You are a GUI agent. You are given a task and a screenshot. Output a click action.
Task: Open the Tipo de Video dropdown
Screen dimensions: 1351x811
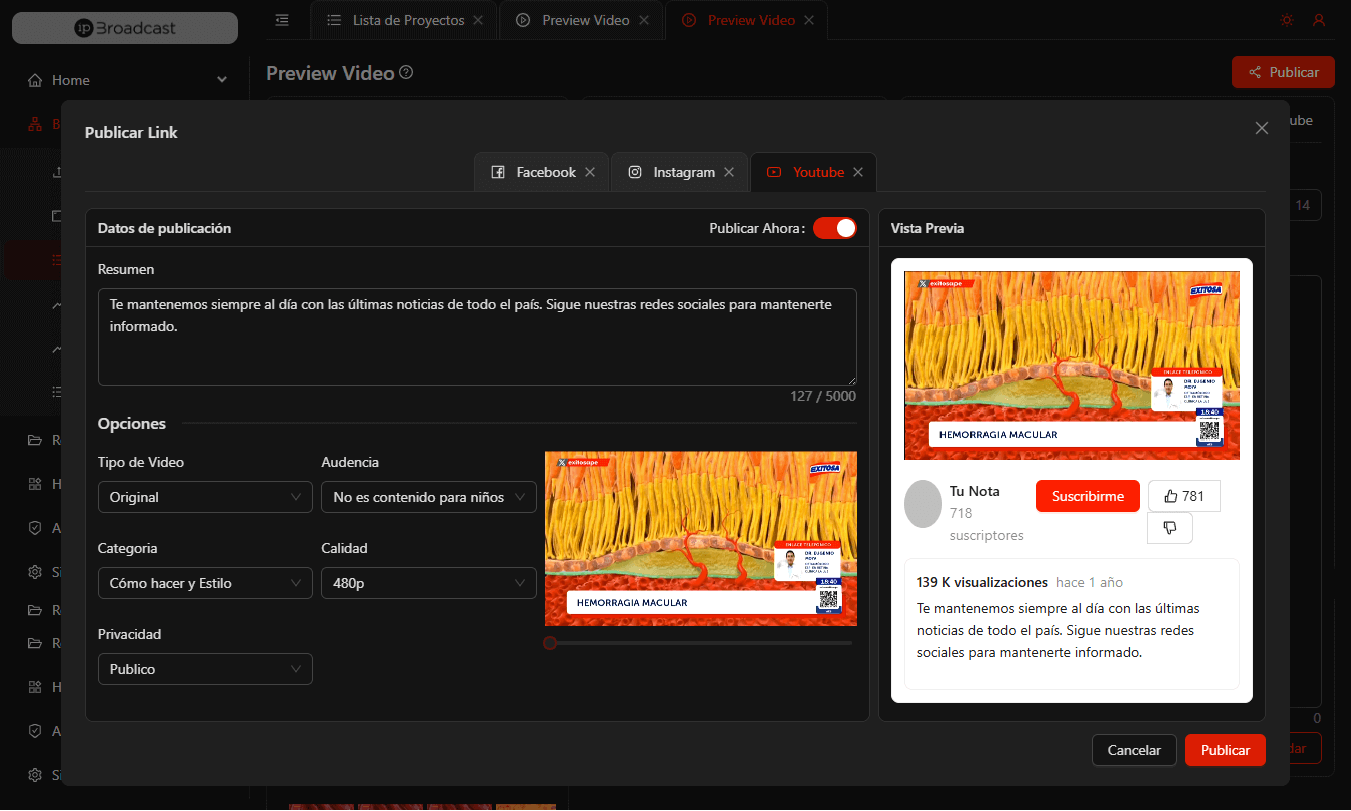[205, 497]
